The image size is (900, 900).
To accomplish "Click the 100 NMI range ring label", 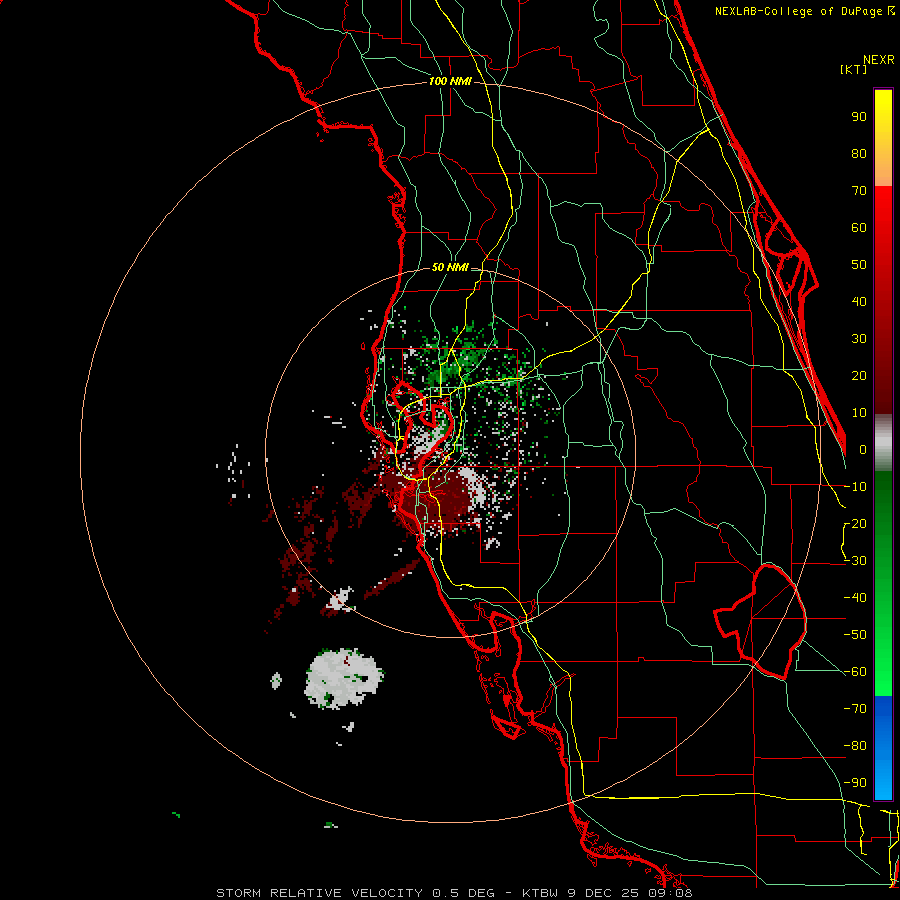I will [x=451, y=82].
